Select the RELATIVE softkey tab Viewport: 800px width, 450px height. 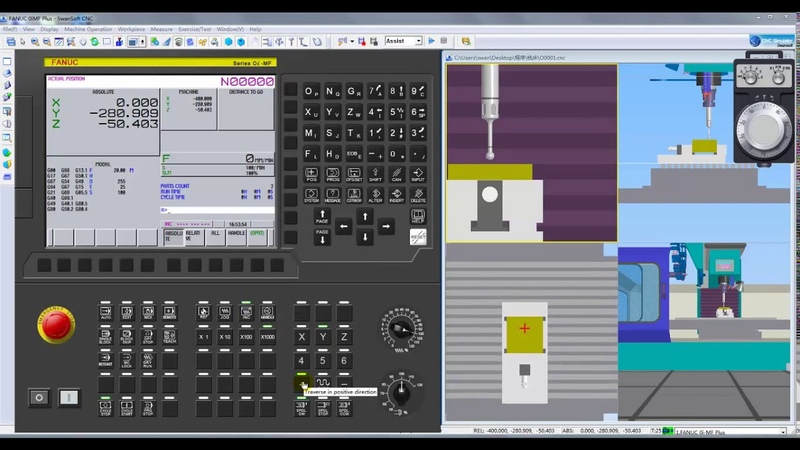click(x=194, y=236)
